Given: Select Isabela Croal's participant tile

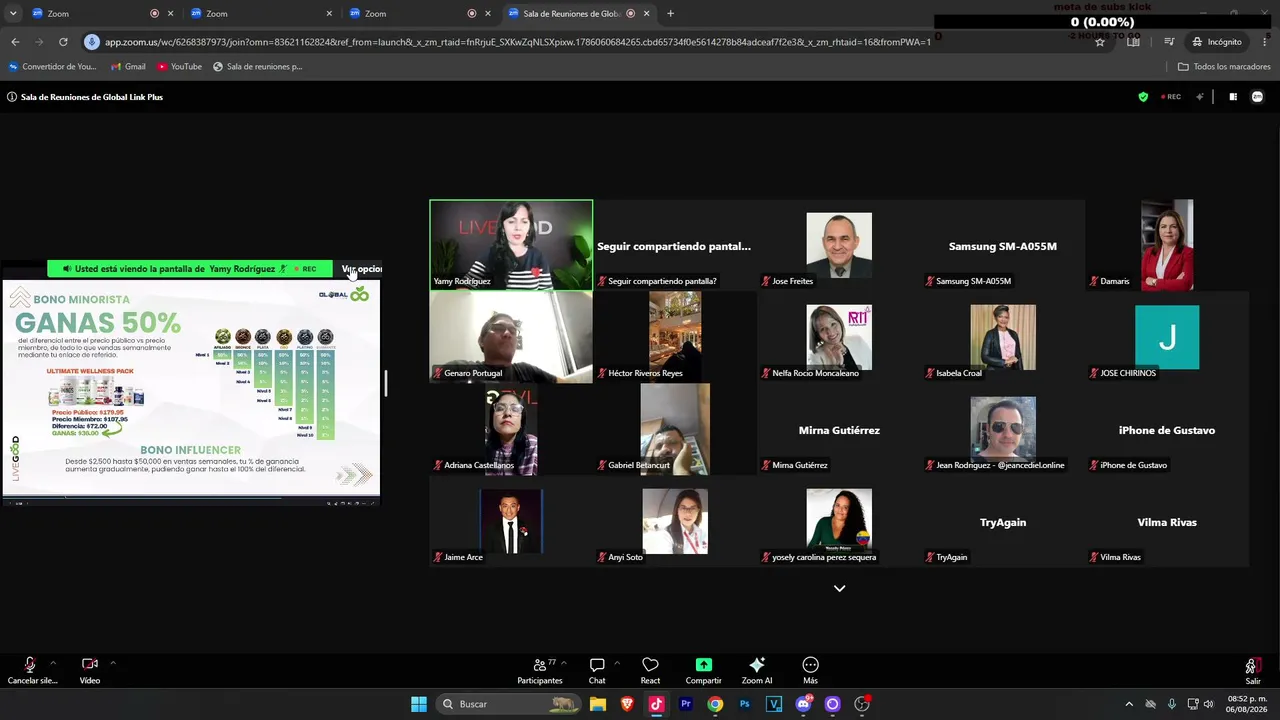Looking at the screenshot, I should [1003, 337].
